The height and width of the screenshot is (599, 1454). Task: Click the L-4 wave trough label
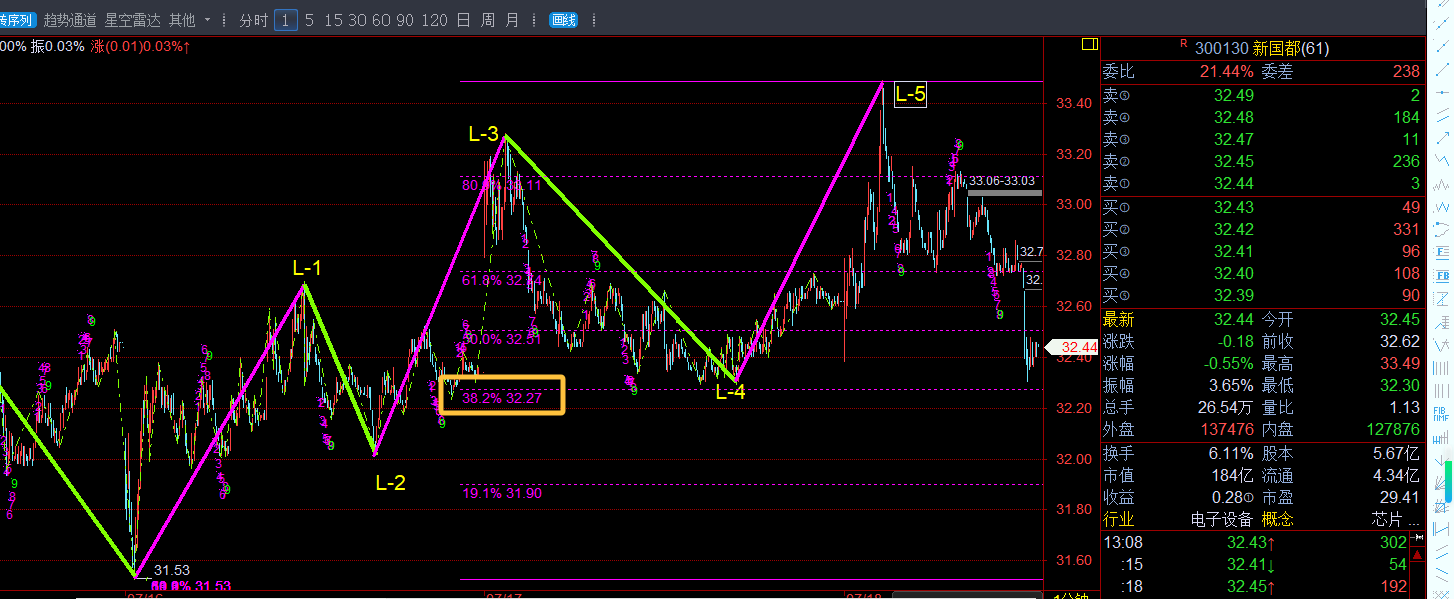(x=731, y=392)
